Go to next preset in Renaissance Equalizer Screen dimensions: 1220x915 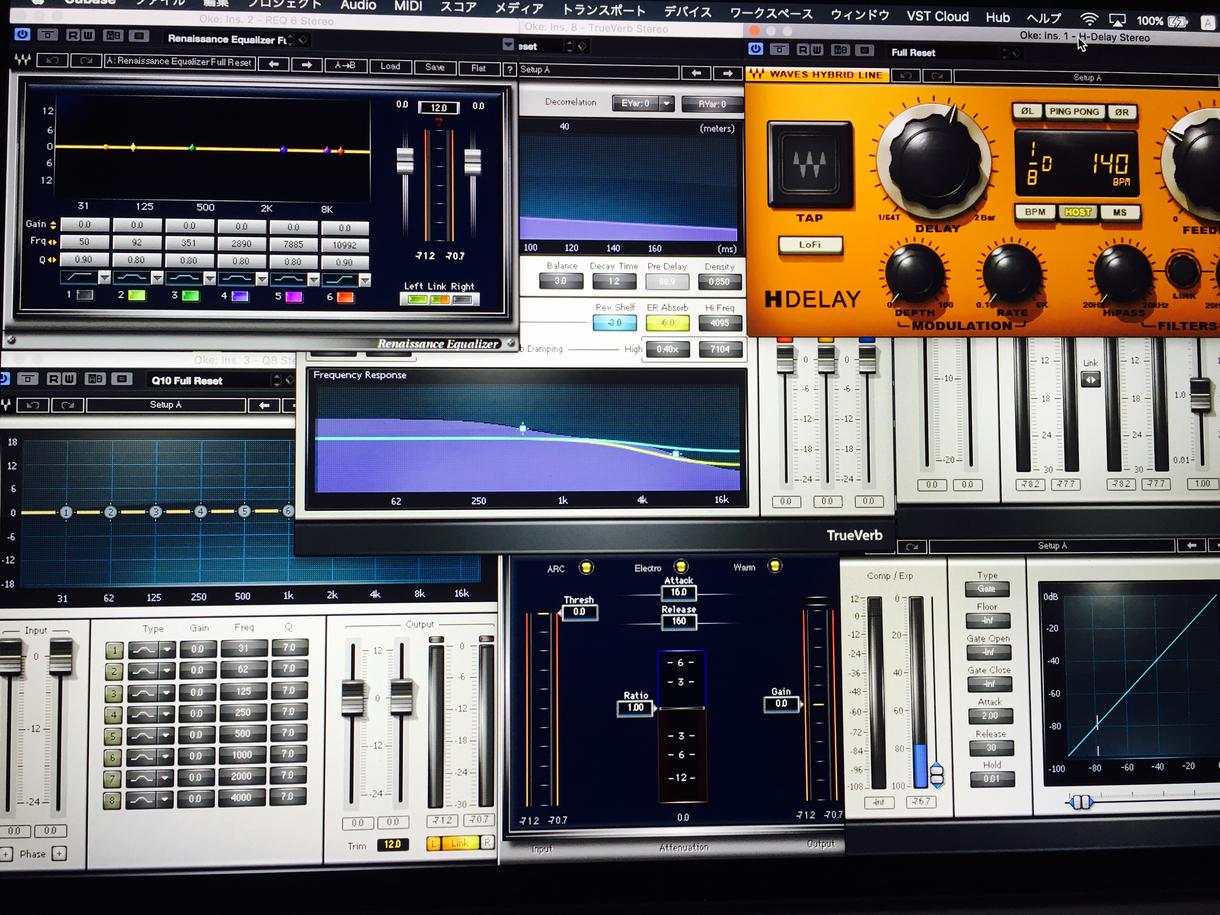click(x=307, y=65)
